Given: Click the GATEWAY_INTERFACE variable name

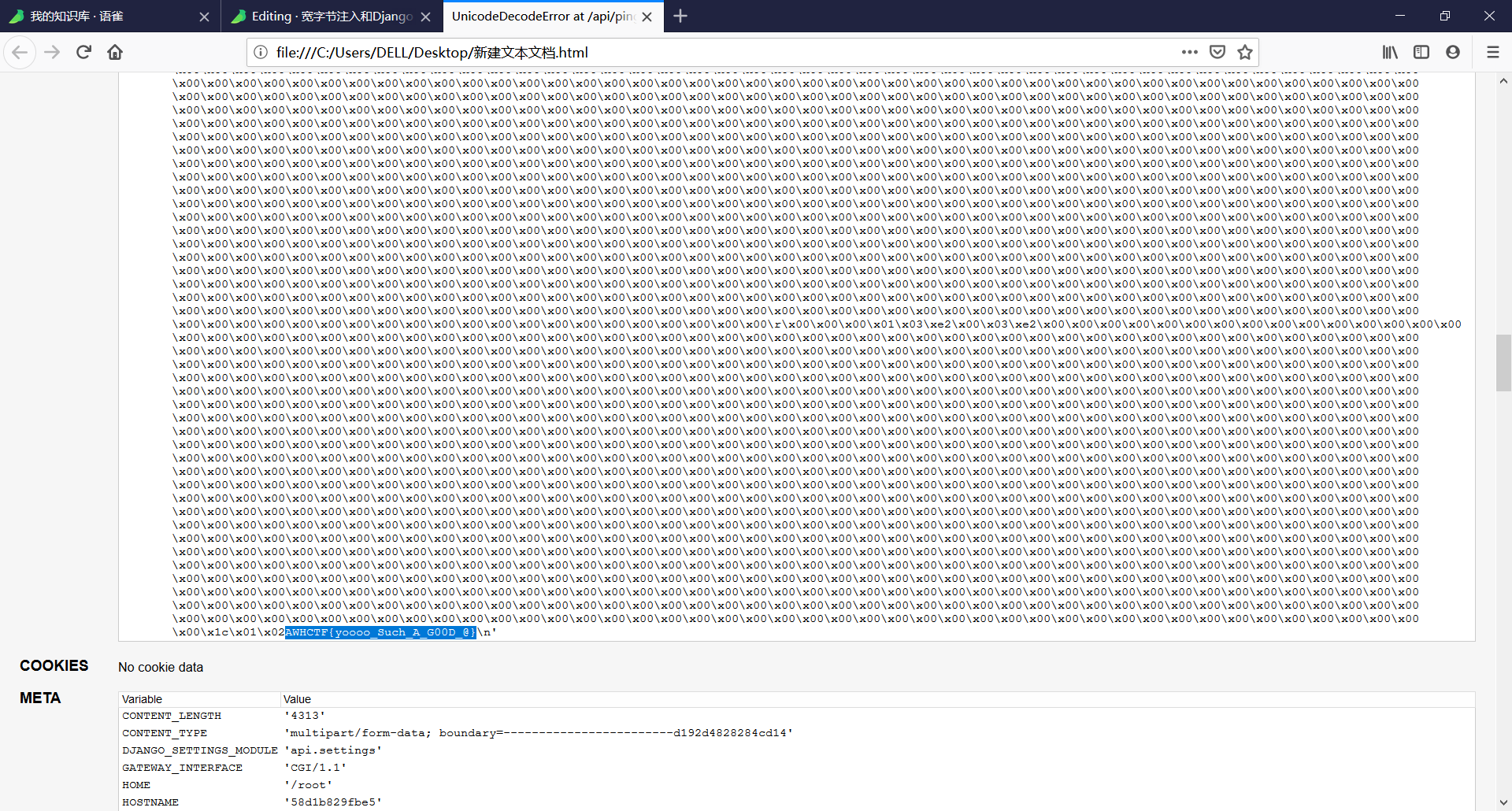Looking at the screenshot, I should (x=182, y=768).
